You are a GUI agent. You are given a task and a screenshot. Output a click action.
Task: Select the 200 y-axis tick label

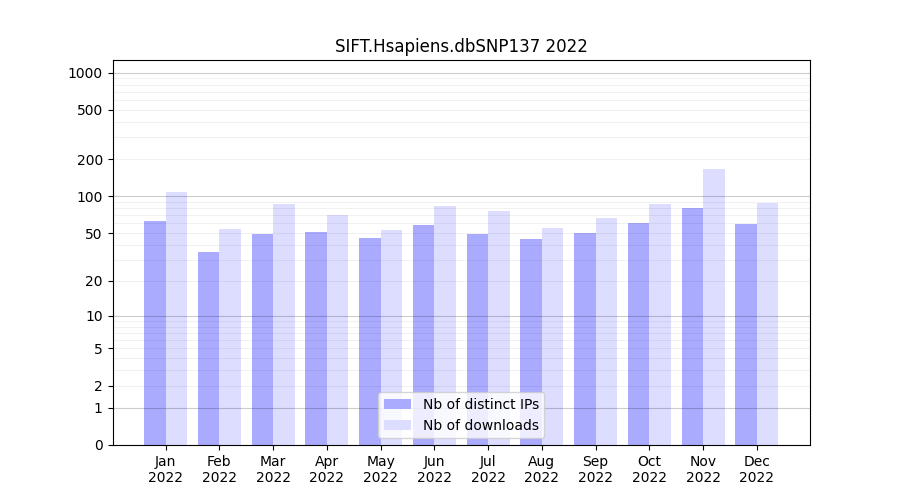91,160
